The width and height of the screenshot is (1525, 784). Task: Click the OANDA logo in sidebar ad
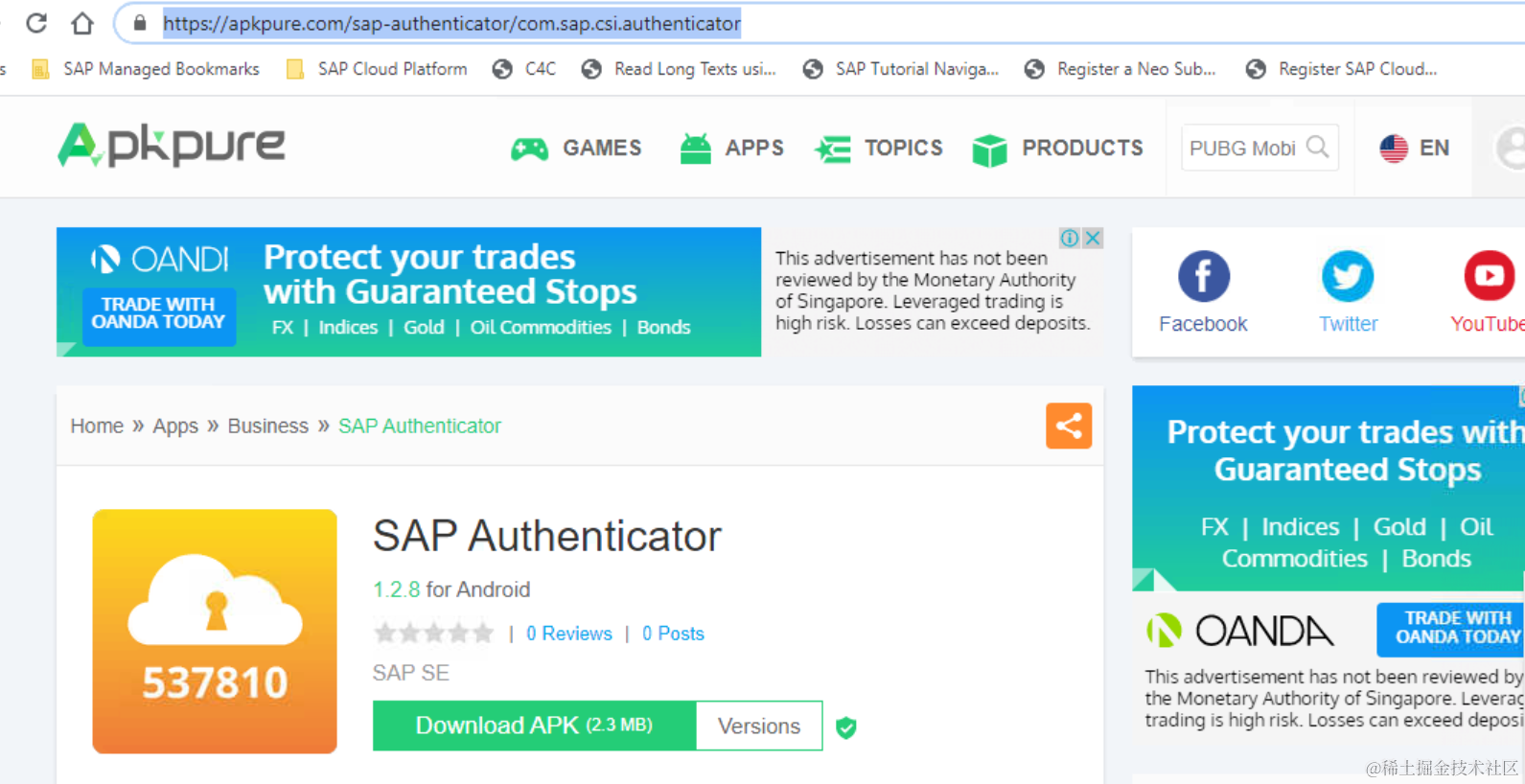(x=1240, y=631)
